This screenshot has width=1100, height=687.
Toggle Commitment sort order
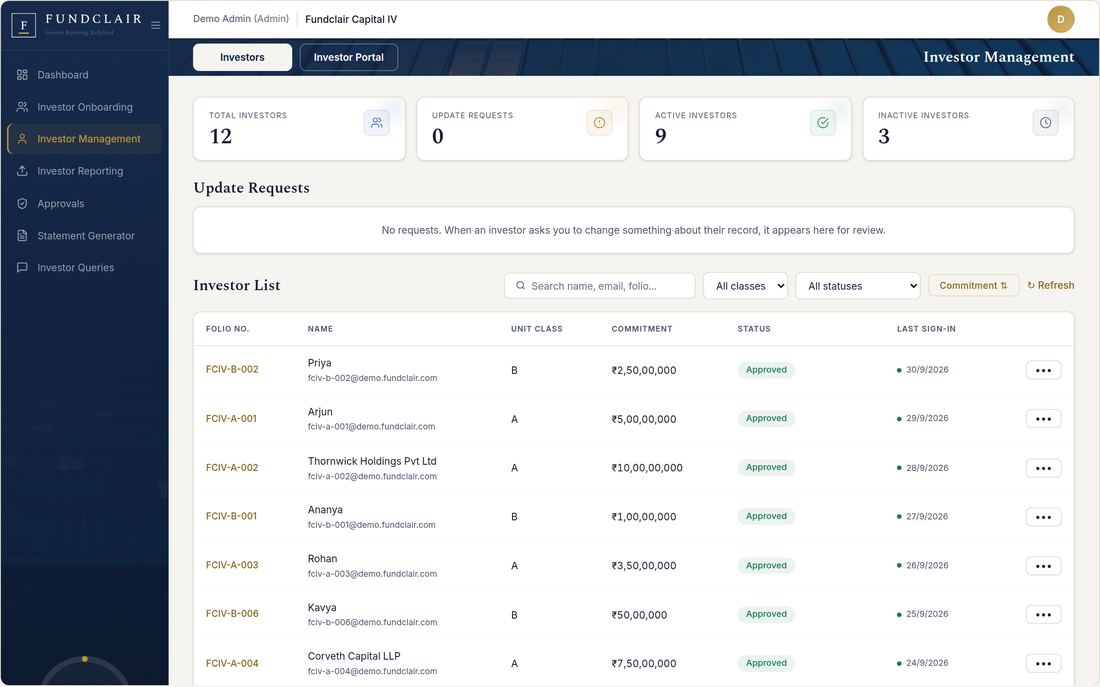(x=973, y=286)
